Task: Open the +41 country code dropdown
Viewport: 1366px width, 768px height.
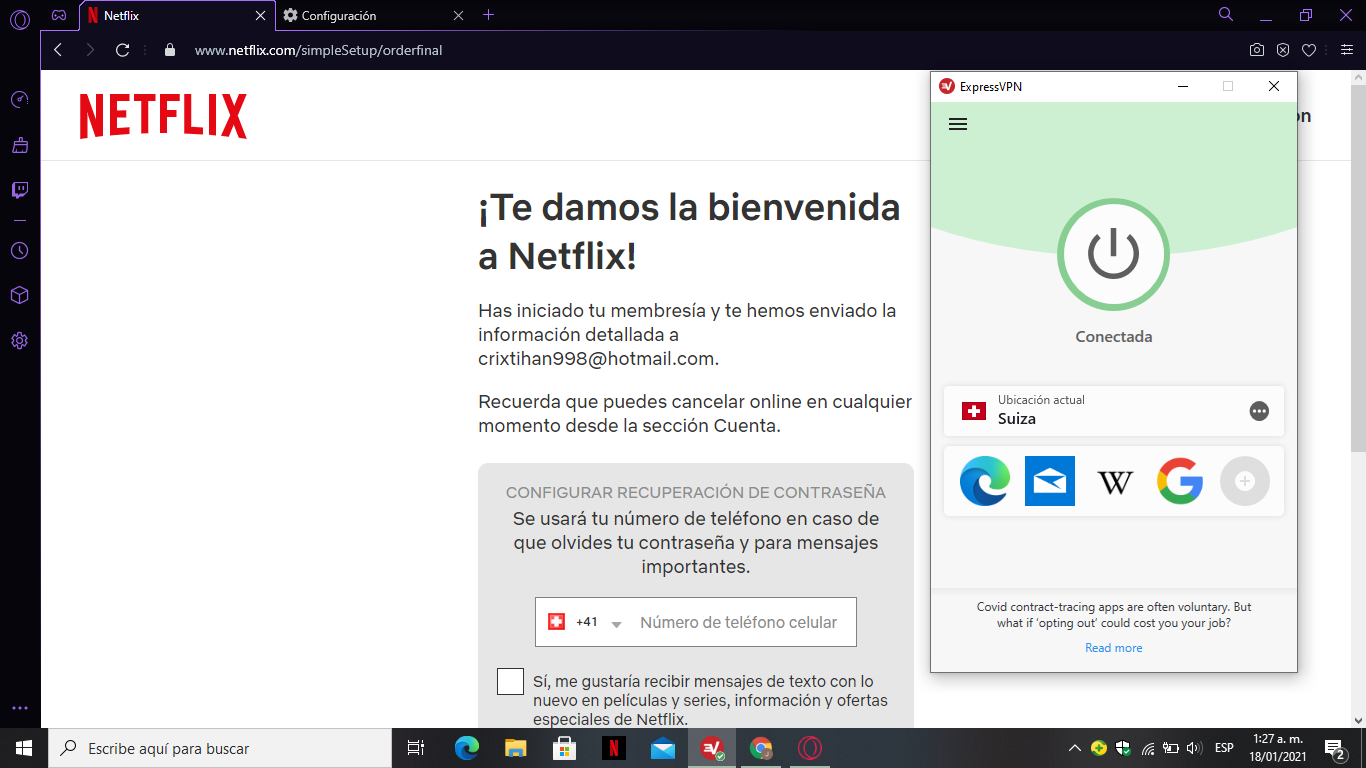Action: pyautogui.click(x=586, y=622)
